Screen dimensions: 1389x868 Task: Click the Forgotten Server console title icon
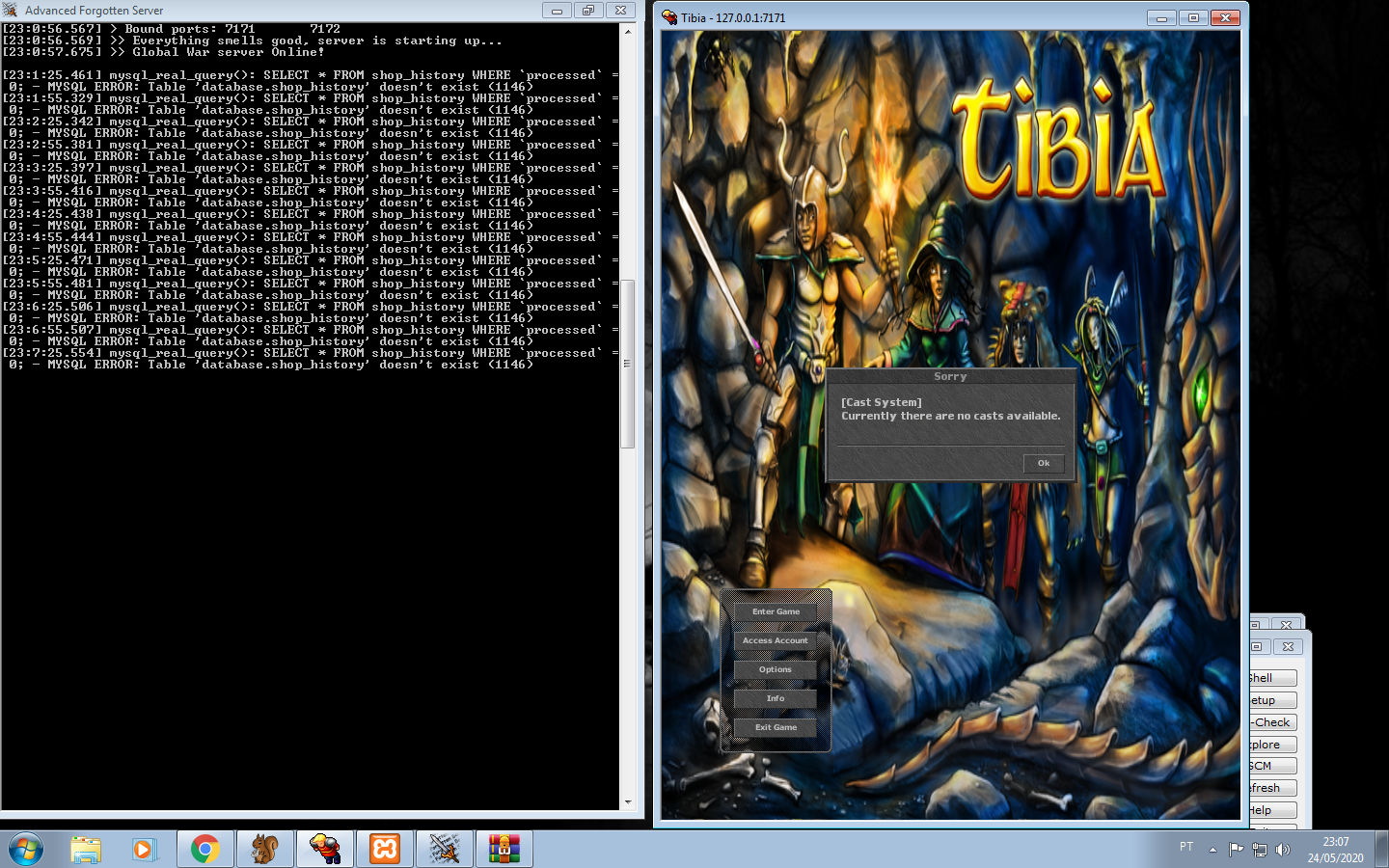11,10
